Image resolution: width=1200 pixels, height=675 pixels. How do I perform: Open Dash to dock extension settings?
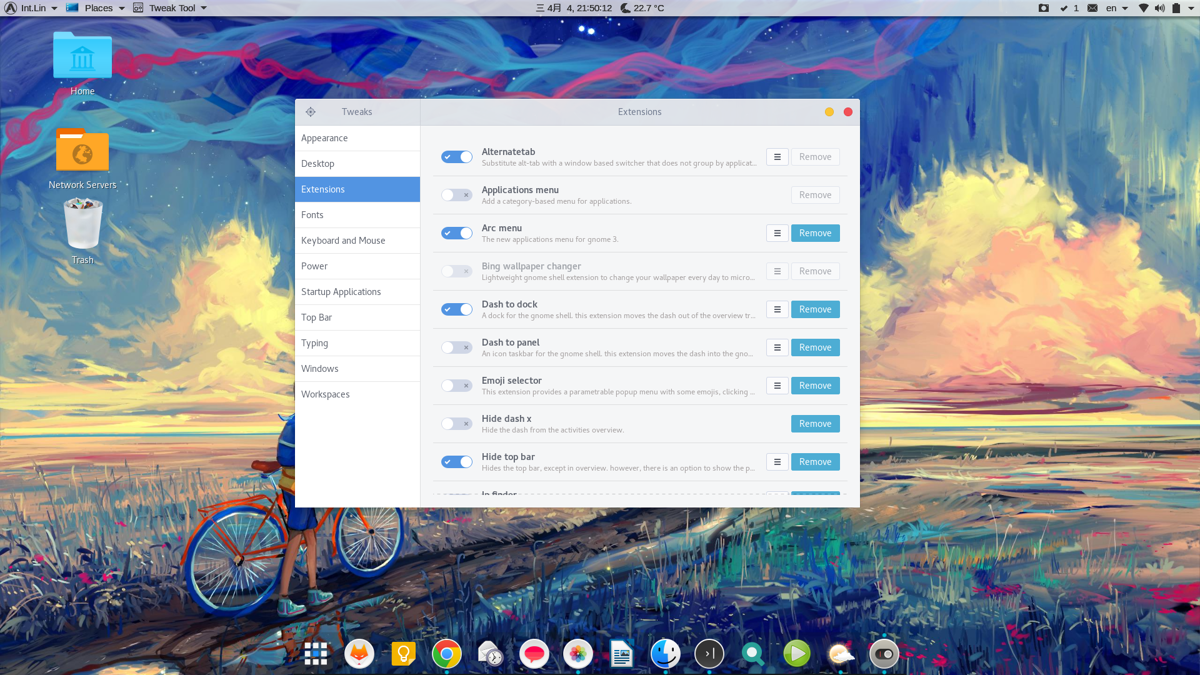tap(777, 309)
